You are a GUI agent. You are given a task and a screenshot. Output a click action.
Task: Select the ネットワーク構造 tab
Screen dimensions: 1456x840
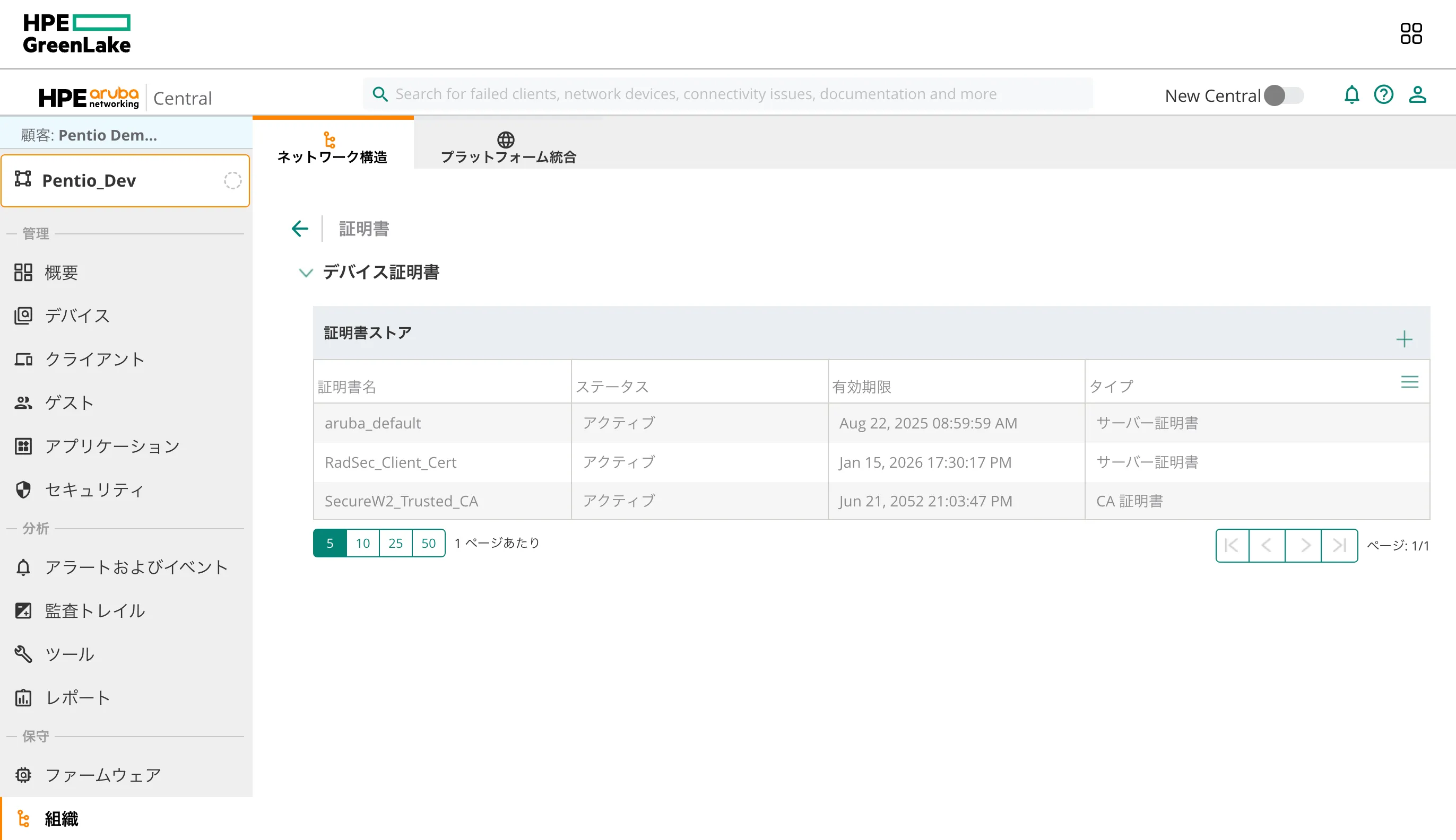pos(332,148)
